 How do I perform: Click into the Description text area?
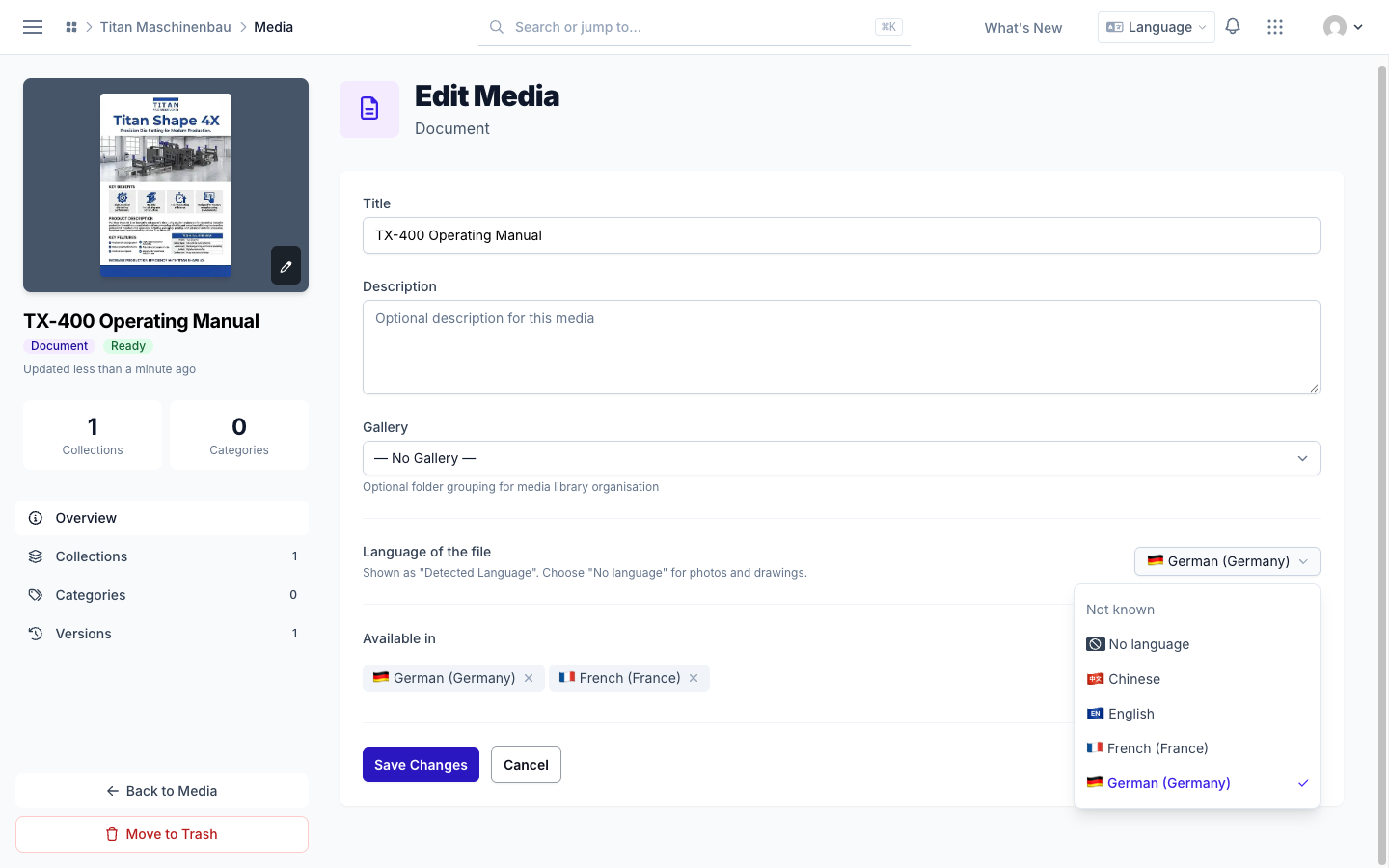tap(841, 347)
